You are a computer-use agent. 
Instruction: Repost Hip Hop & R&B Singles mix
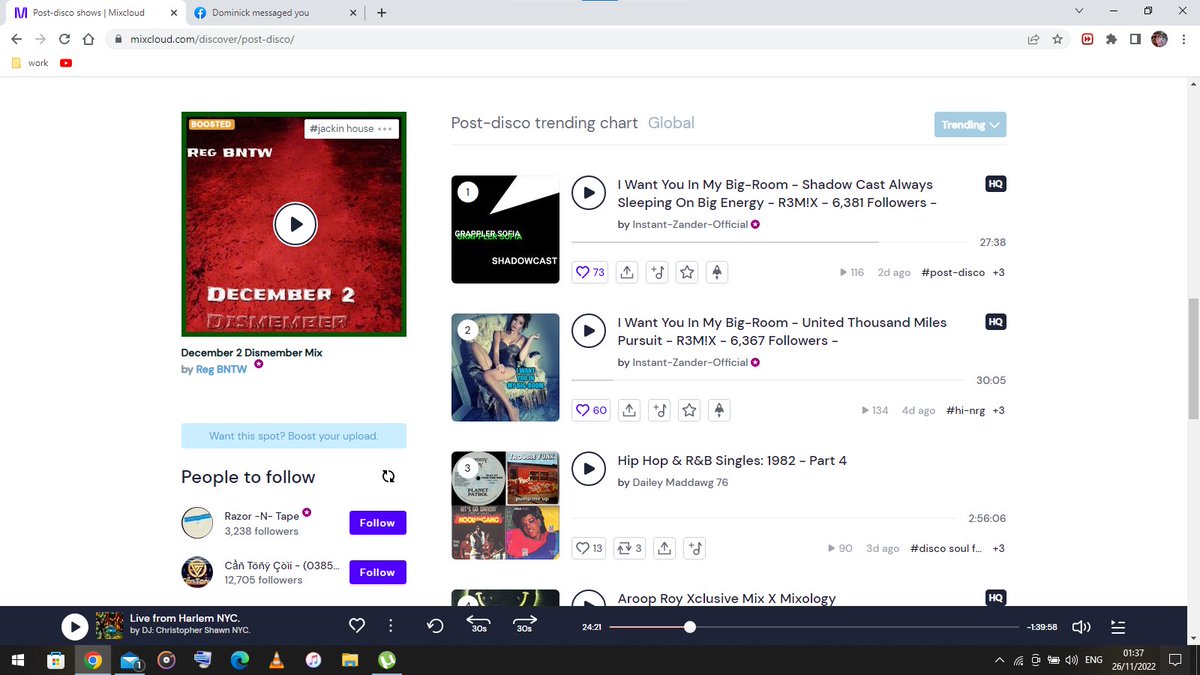click(630, 548)
